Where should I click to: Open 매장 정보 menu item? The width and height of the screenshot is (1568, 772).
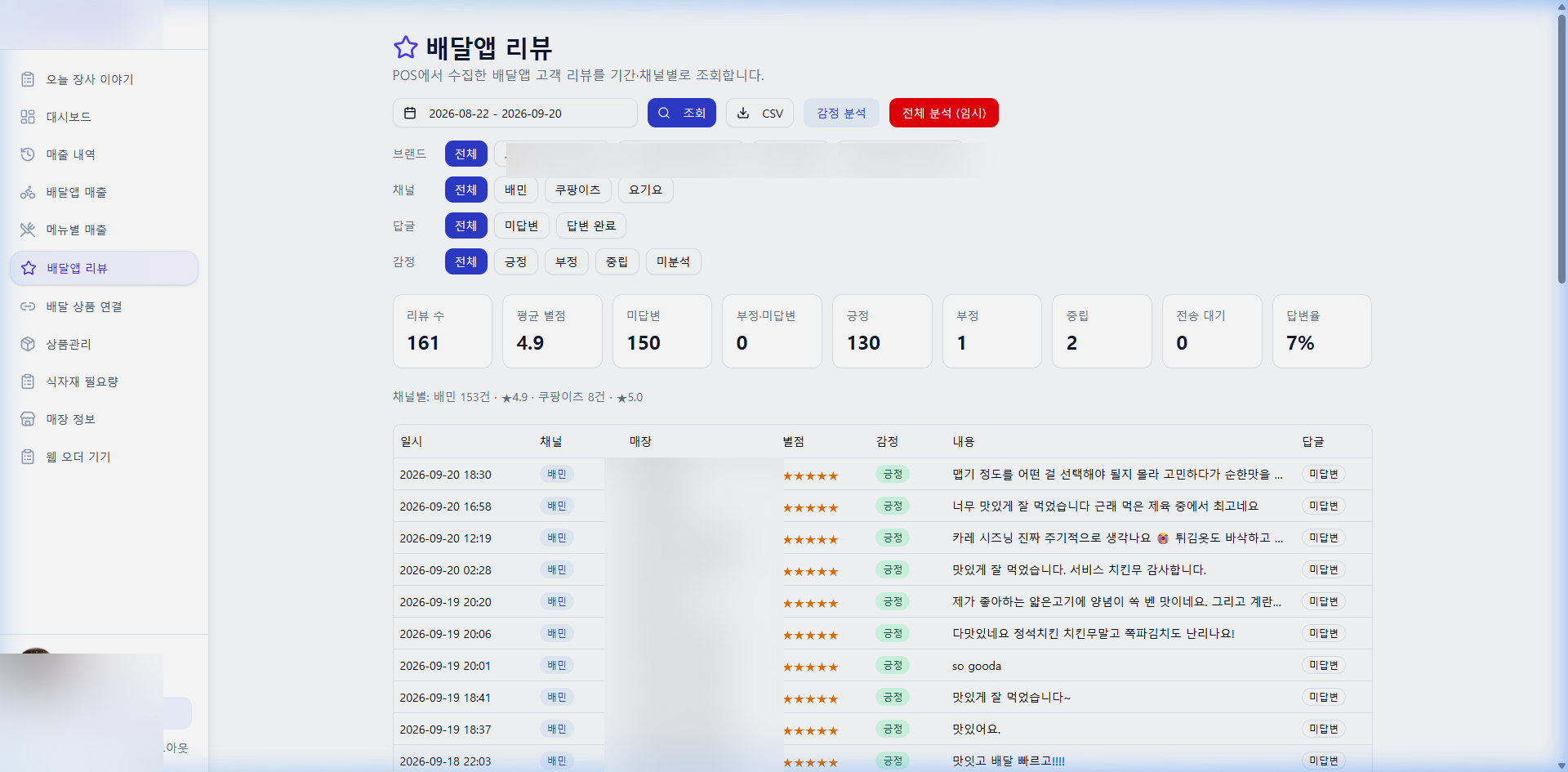(x=104, y=419)
